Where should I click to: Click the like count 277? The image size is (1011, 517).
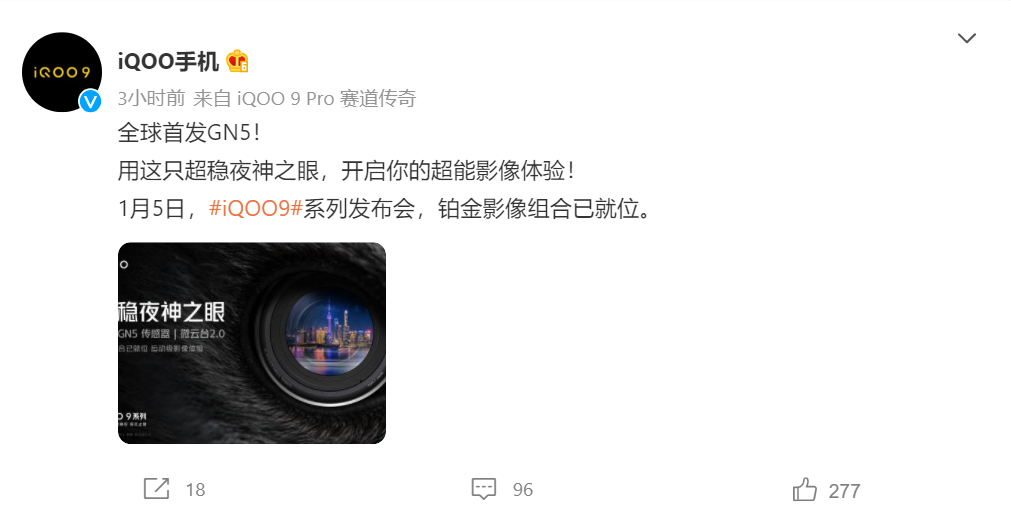pos(844,491)
